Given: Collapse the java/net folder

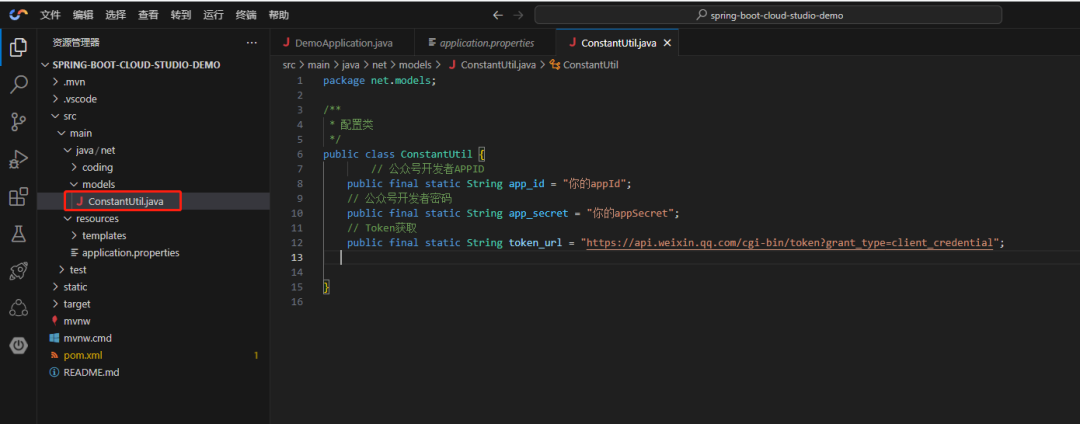Looking at the screenshot, I should point(153,150).
